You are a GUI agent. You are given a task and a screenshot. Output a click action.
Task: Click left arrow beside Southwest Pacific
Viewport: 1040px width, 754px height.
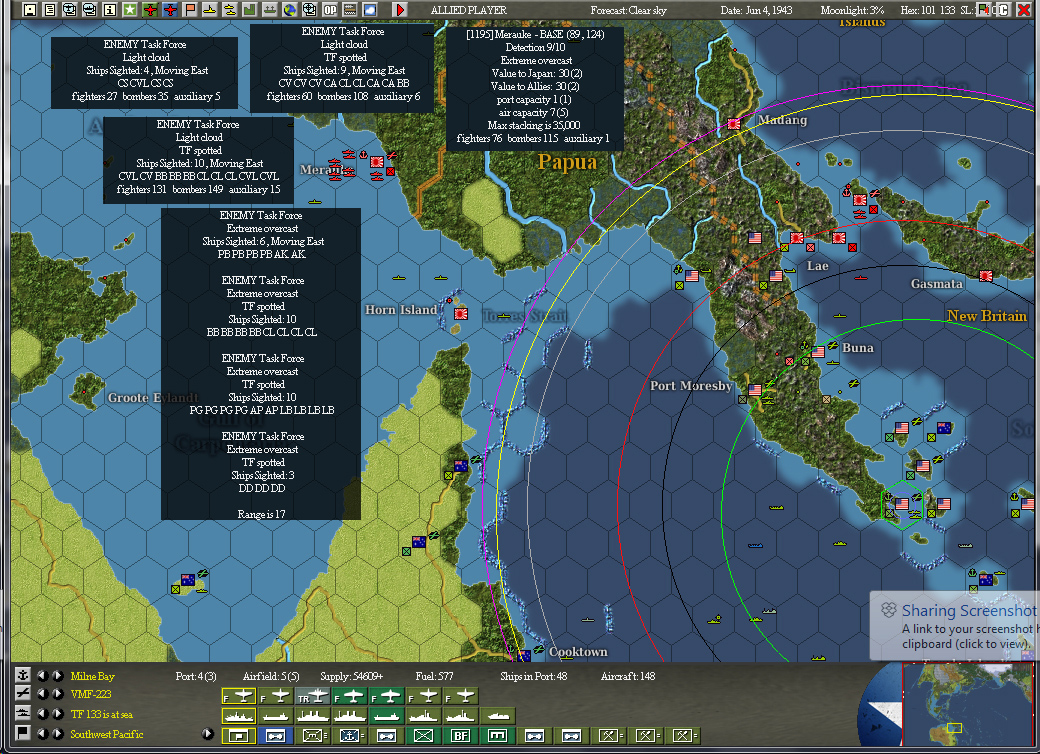(x=42, y=734)
